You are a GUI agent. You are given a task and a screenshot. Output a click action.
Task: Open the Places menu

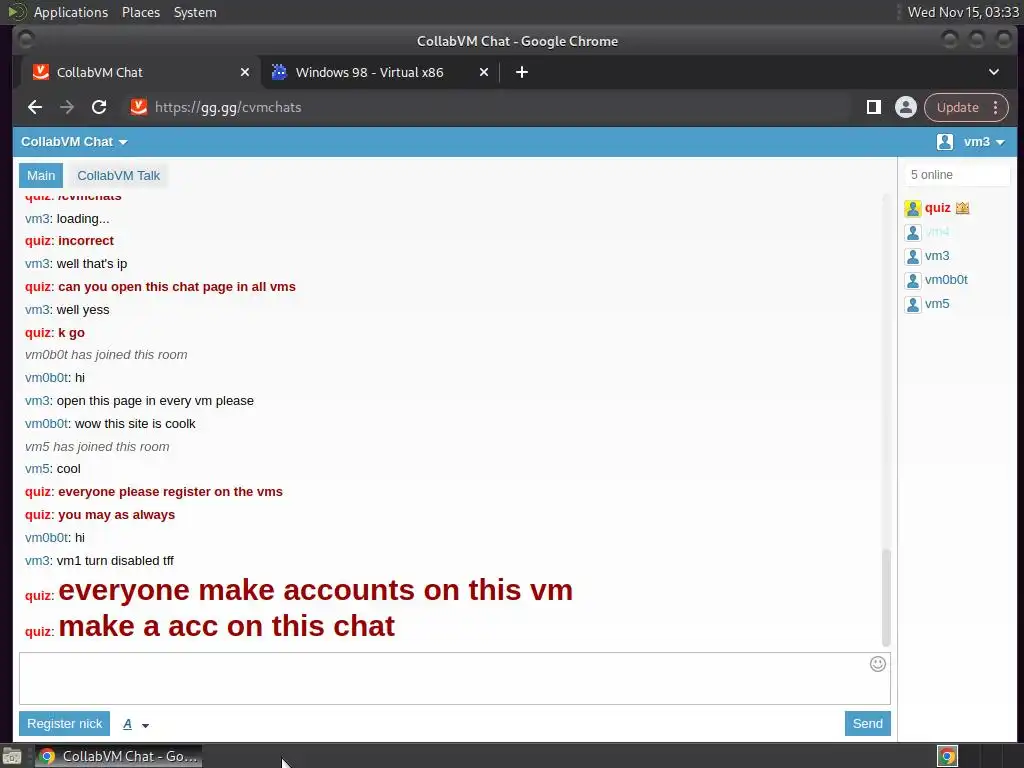(141, 12)
